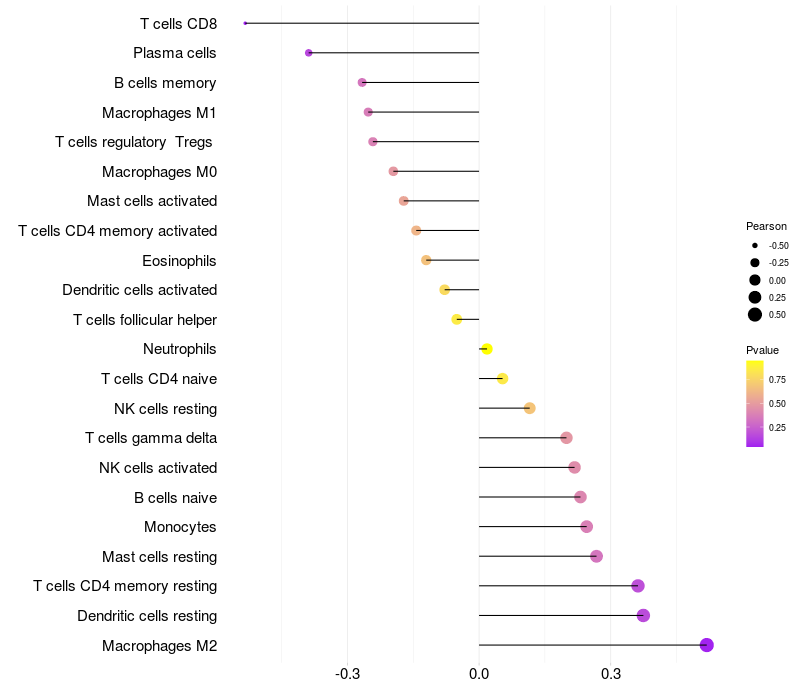Screen dimensions: 800x700
Task: Click the Pearson 0.50 legend circle
Action: pyautogui.click(x=755, y=315)
